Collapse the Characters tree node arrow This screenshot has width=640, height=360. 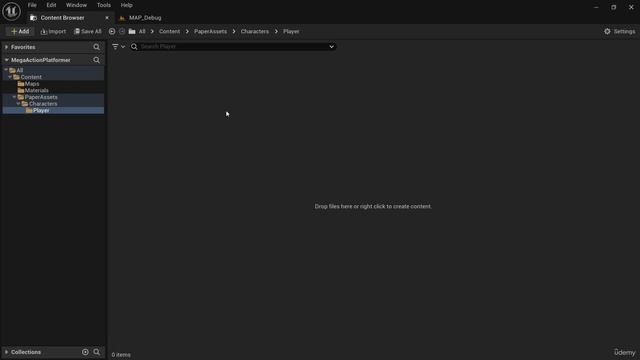coord(18,104)
